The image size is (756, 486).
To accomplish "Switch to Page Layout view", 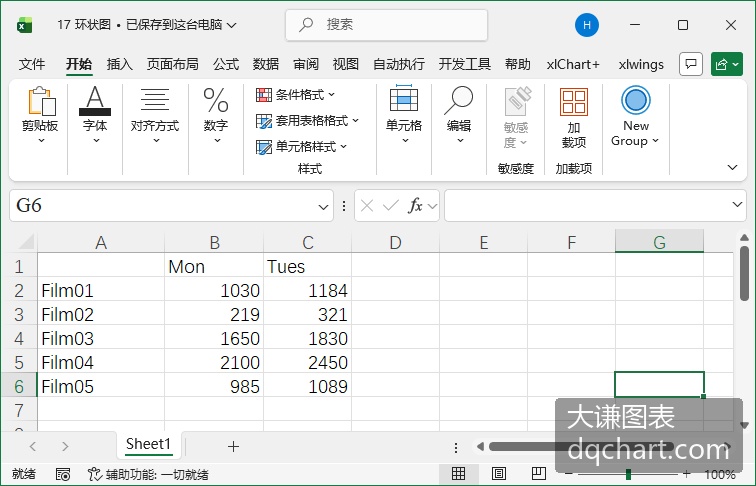I will pyautogui.click(x=499, y=473).
